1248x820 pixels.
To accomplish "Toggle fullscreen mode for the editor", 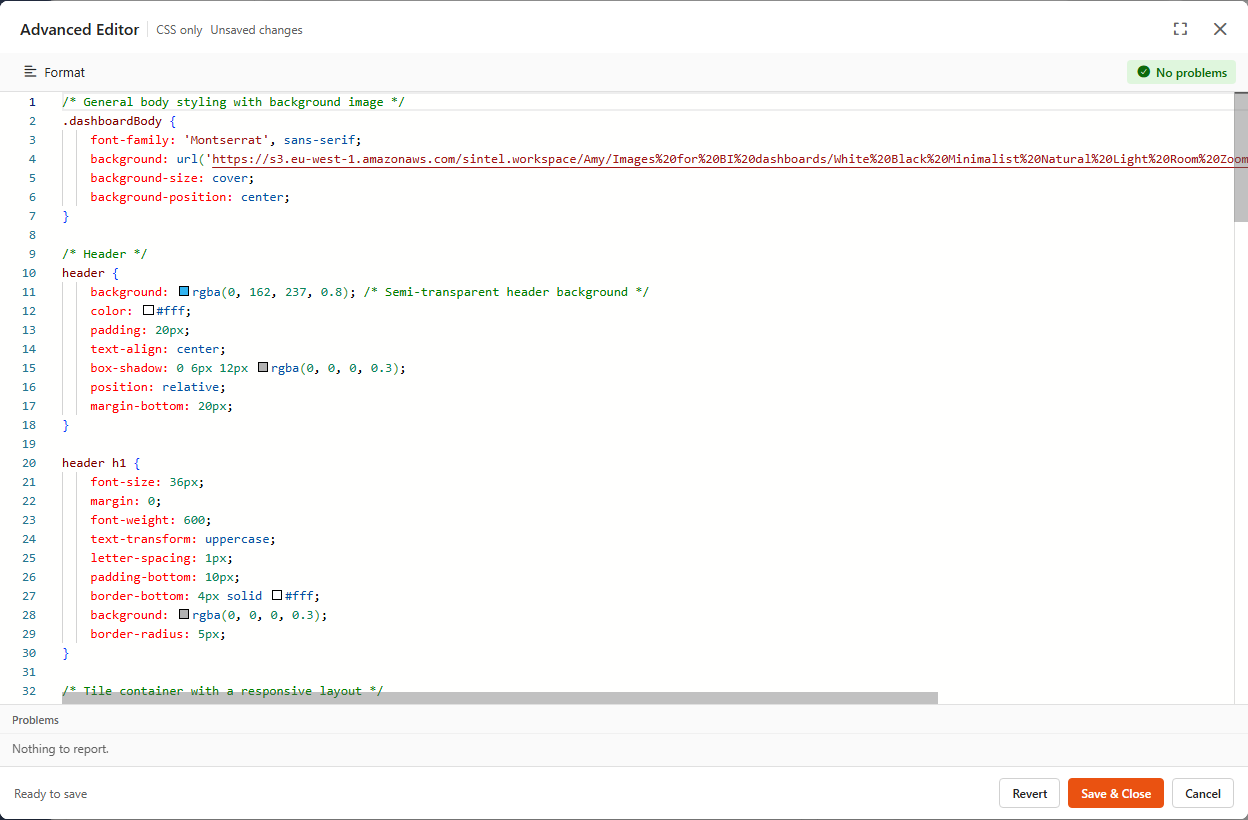I will (1180, 29).
